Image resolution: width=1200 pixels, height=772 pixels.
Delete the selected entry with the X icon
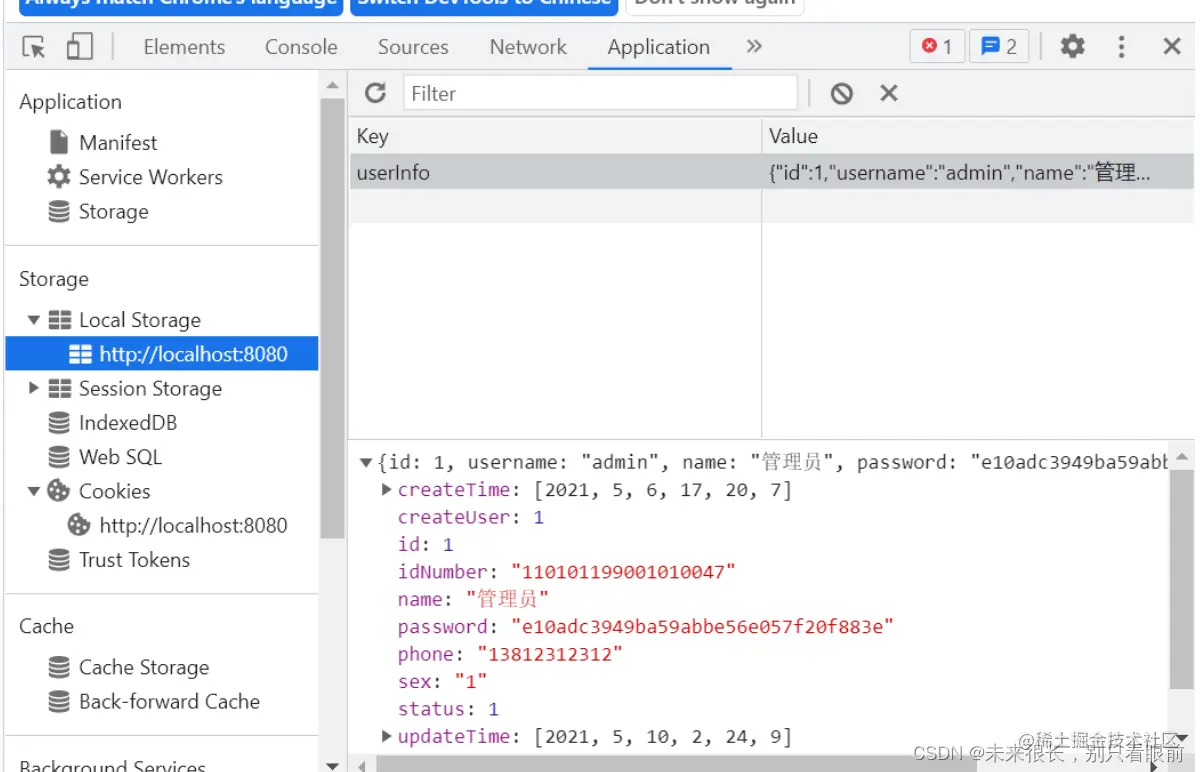pos(888,93)
